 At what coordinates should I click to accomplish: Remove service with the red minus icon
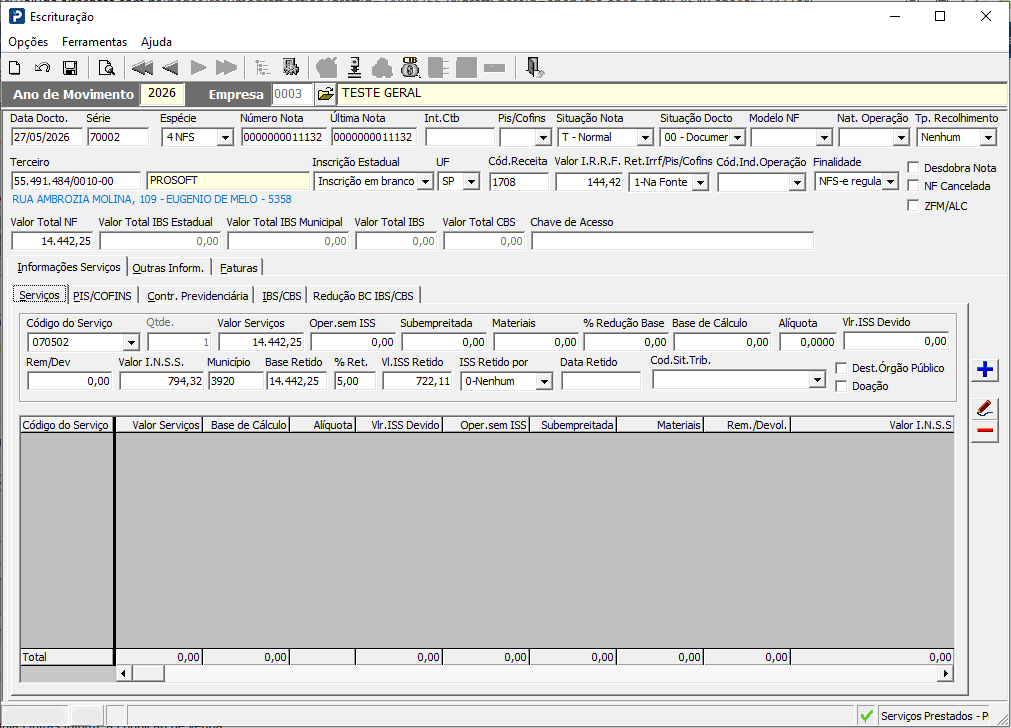[985, 431]
